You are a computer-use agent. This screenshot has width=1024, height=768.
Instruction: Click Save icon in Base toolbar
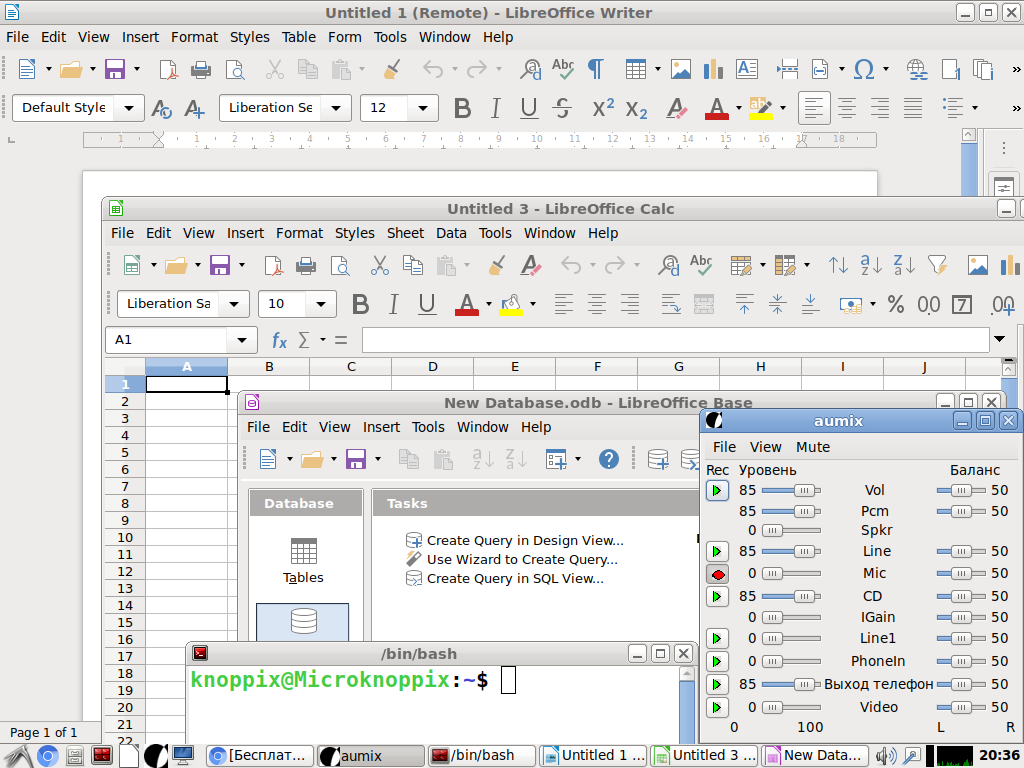pos(356,459)
